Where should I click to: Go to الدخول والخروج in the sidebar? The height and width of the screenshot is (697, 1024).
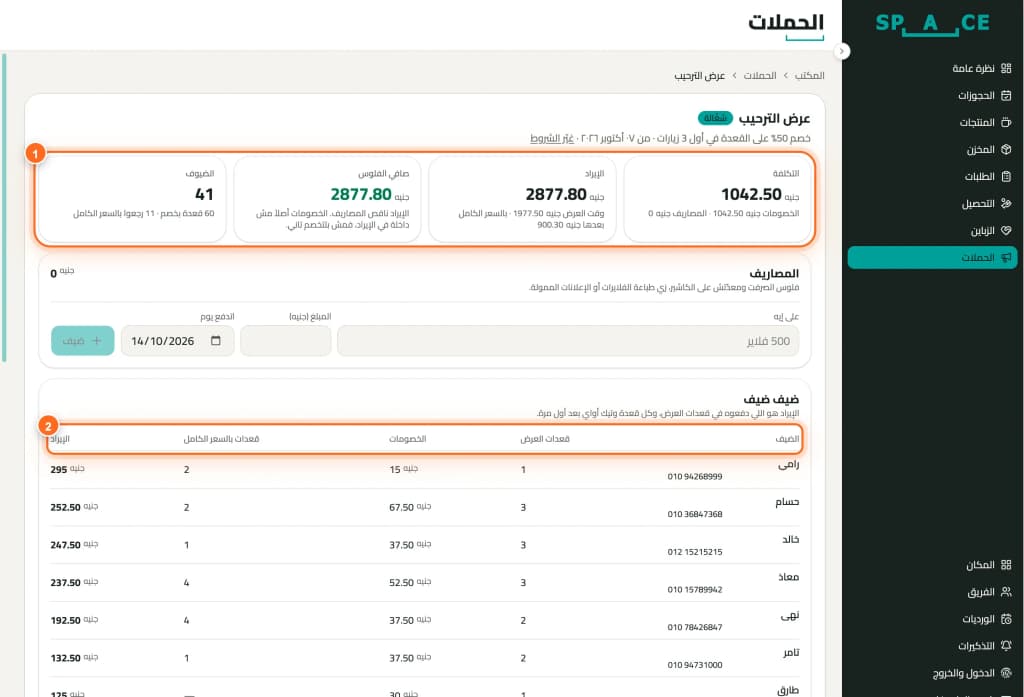pos(932,673)
